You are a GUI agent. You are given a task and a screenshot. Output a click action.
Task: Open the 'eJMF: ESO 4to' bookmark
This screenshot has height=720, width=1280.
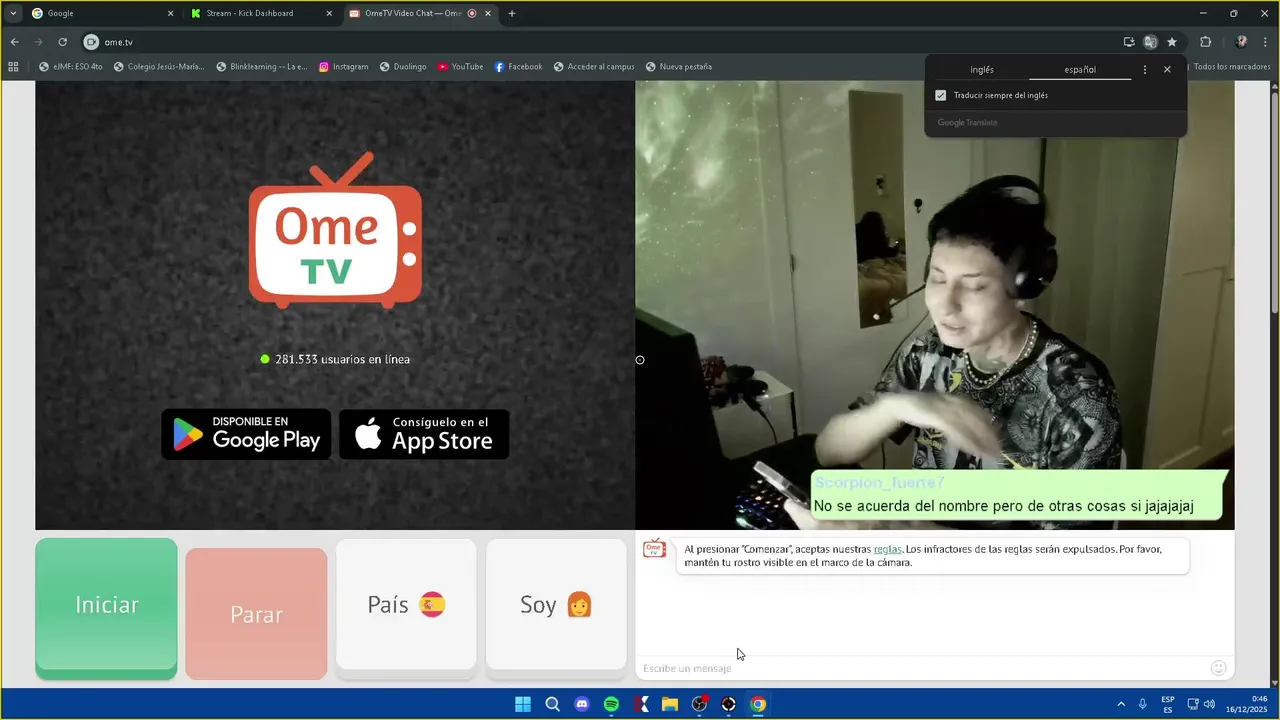[x=70, y=67]
